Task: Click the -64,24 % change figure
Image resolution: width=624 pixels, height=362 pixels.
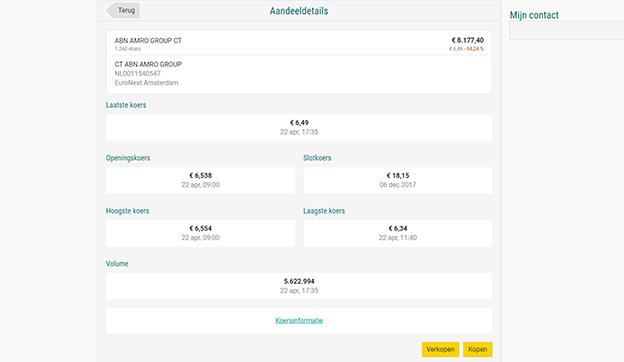Action: tap(474, 49)
